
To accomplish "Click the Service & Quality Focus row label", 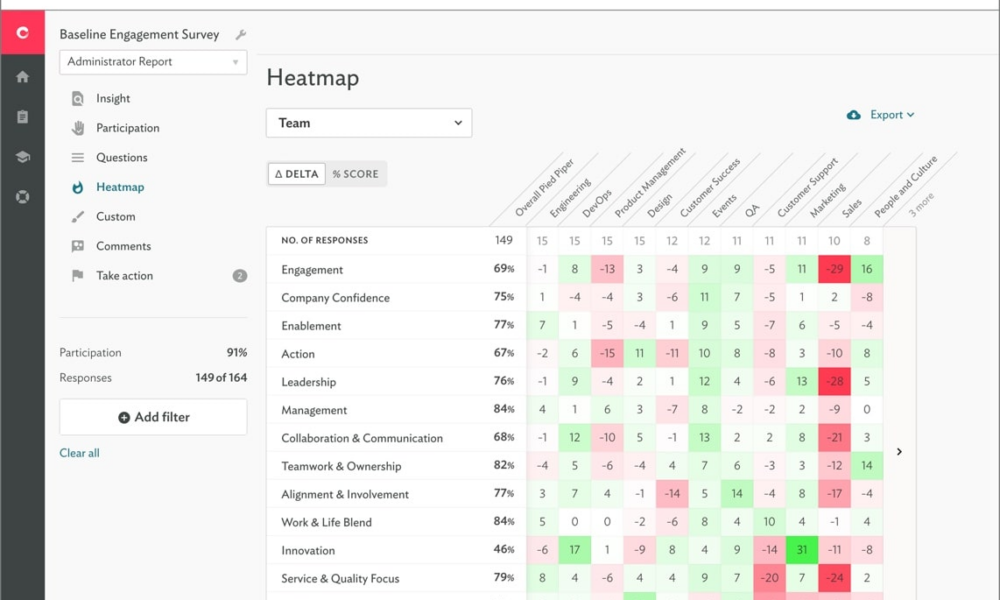I will coord(340,578).
